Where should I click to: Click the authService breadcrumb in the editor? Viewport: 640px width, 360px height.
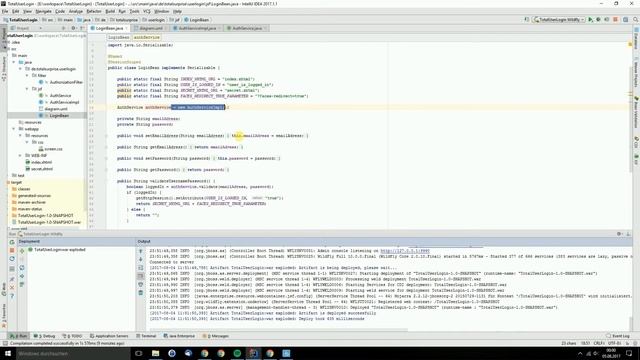point(147,37)
